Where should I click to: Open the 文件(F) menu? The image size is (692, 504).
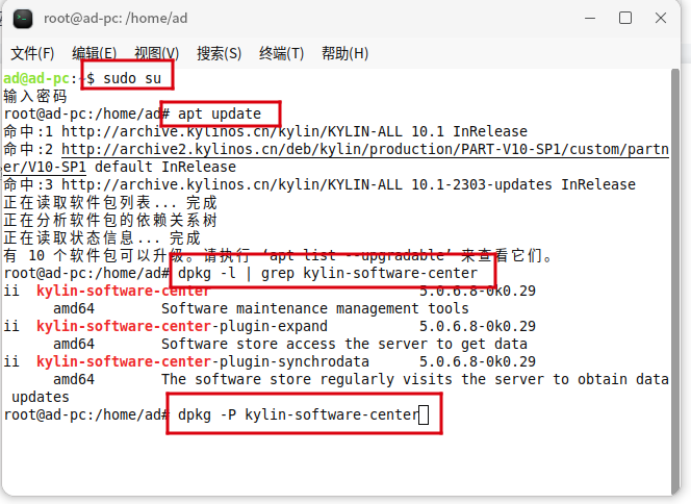32,53
